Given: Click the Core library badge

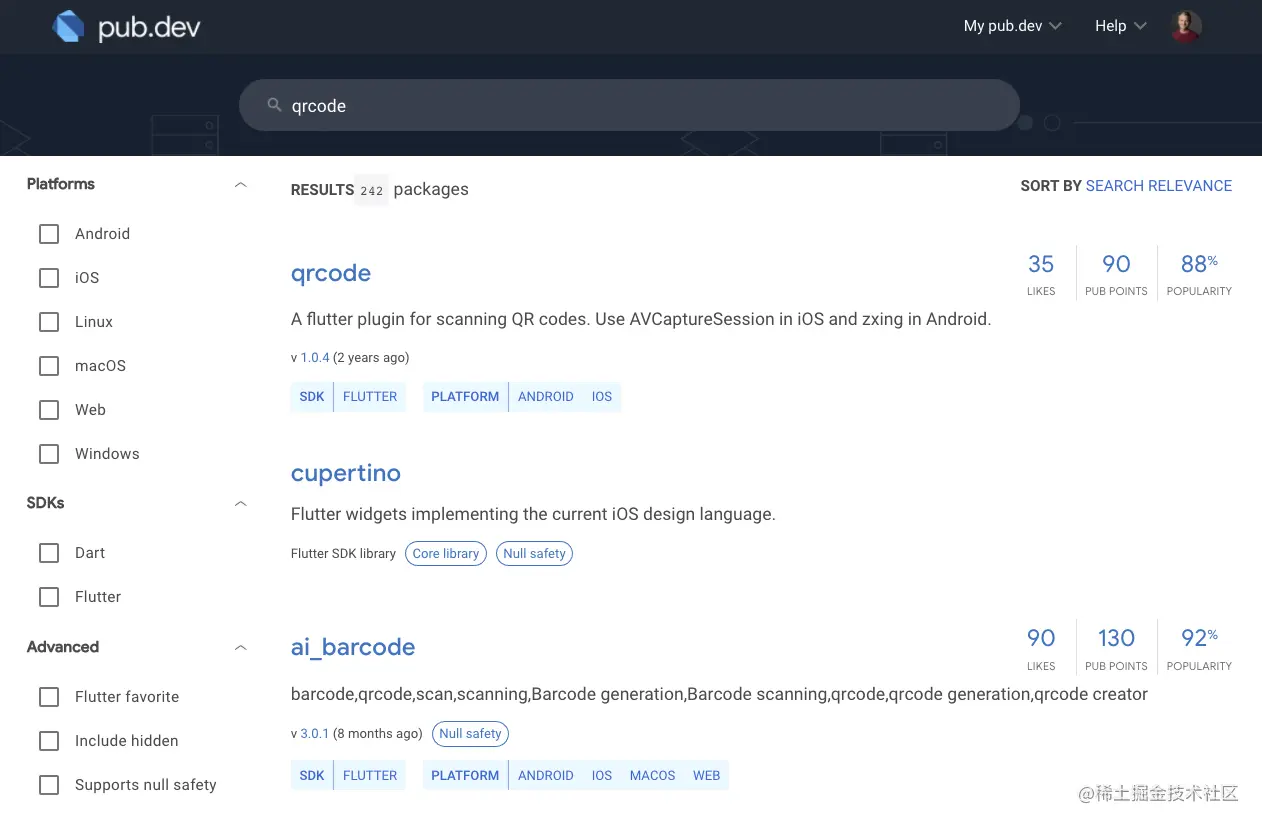Looking at the screenshot, I should tap(446, 553).
